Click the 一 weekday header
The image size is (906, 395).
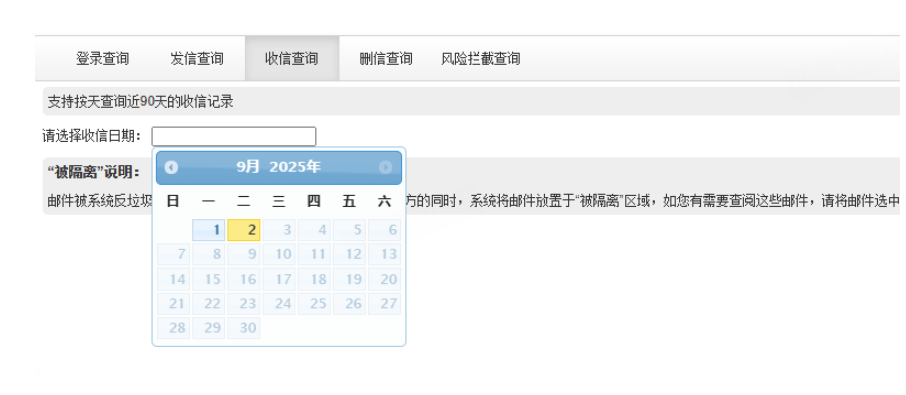tap(209, 201)
